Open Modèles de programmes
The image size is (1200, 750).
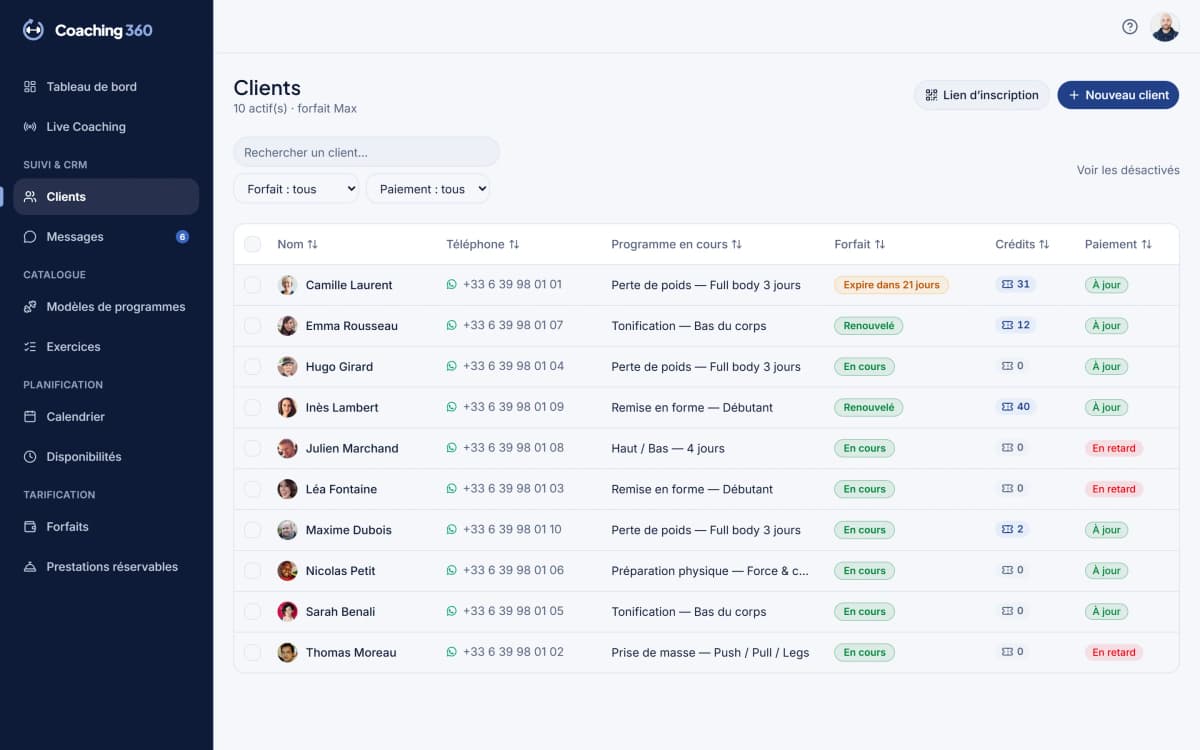(106, 307)
